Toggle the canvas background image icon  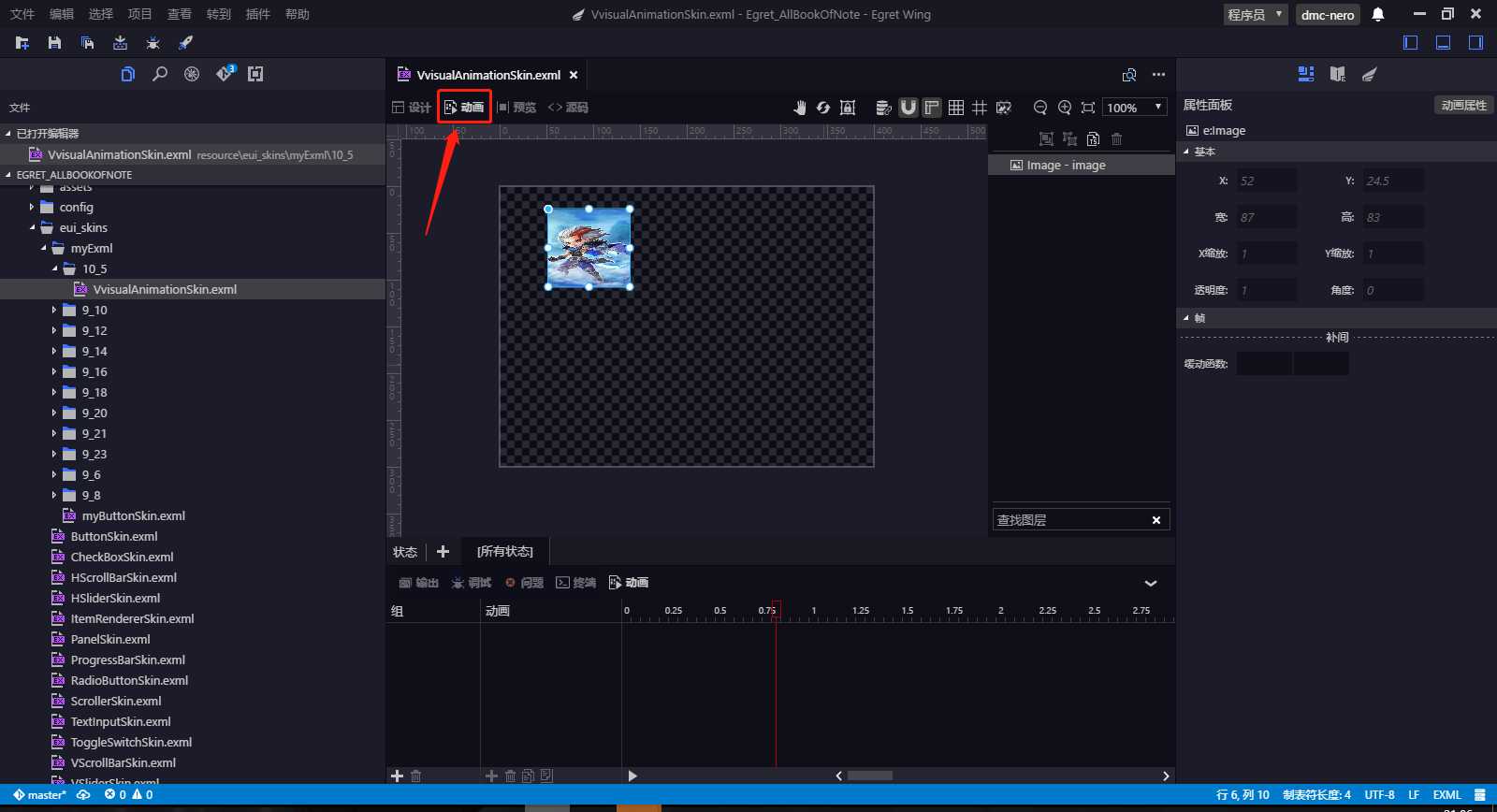click(1004, 108)
